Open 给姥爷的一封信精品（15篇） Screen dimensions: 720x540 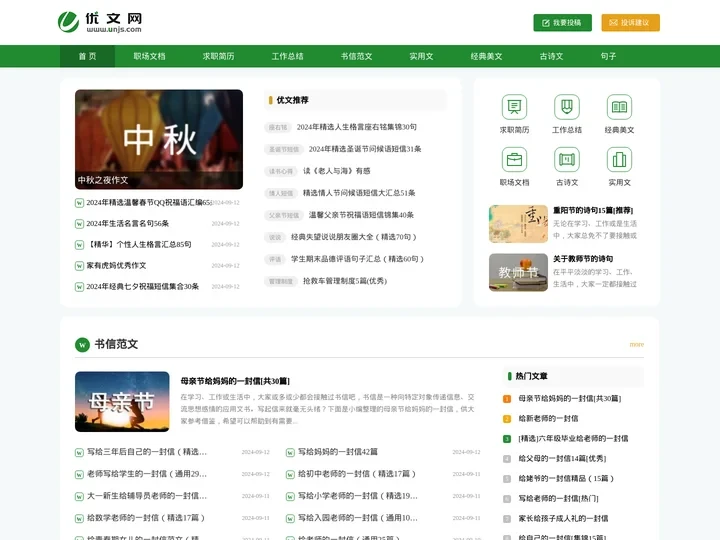pos(566,478)
